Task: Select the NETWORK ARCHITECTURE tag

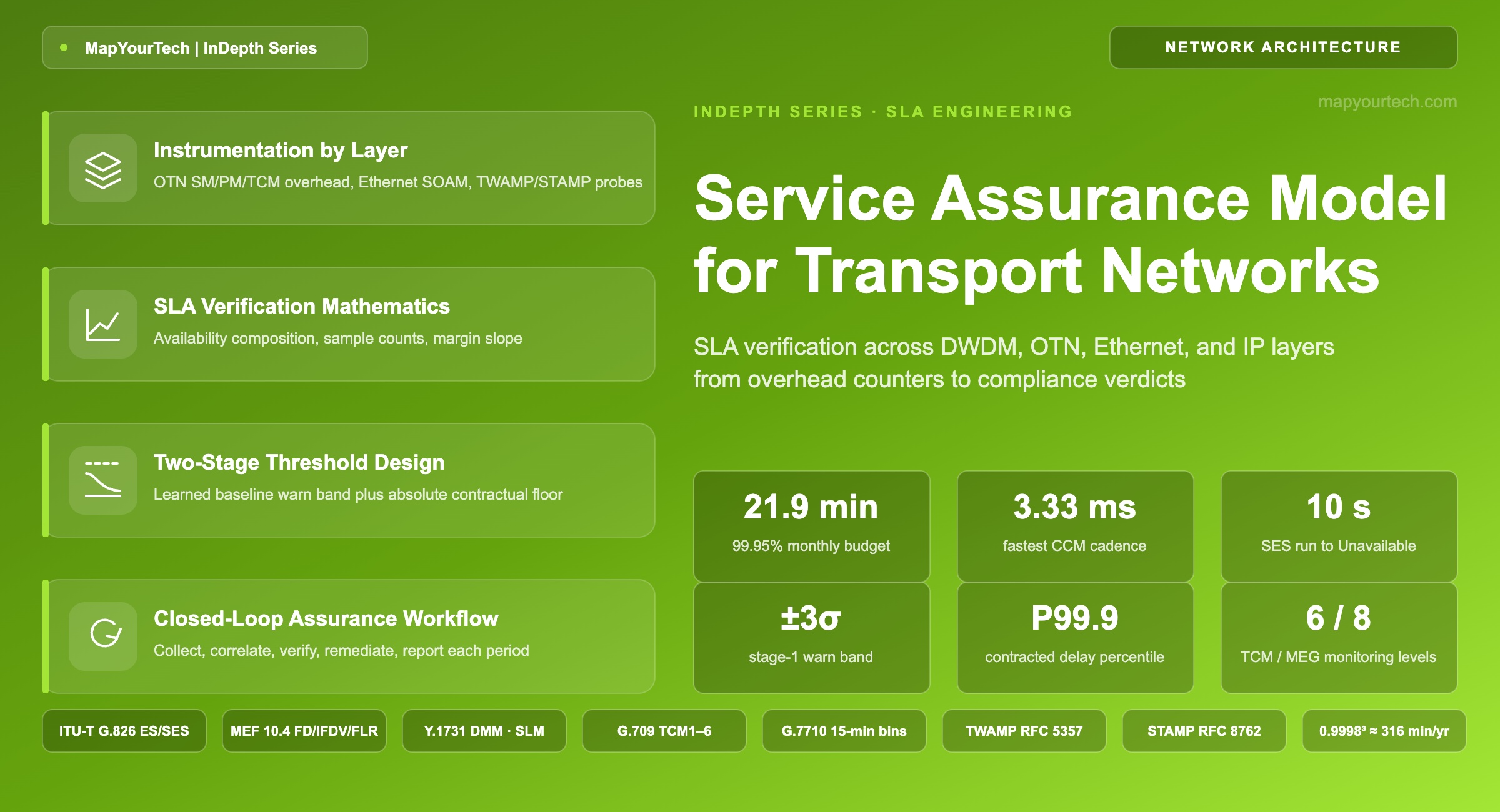Action: (x=1283, y=47)
